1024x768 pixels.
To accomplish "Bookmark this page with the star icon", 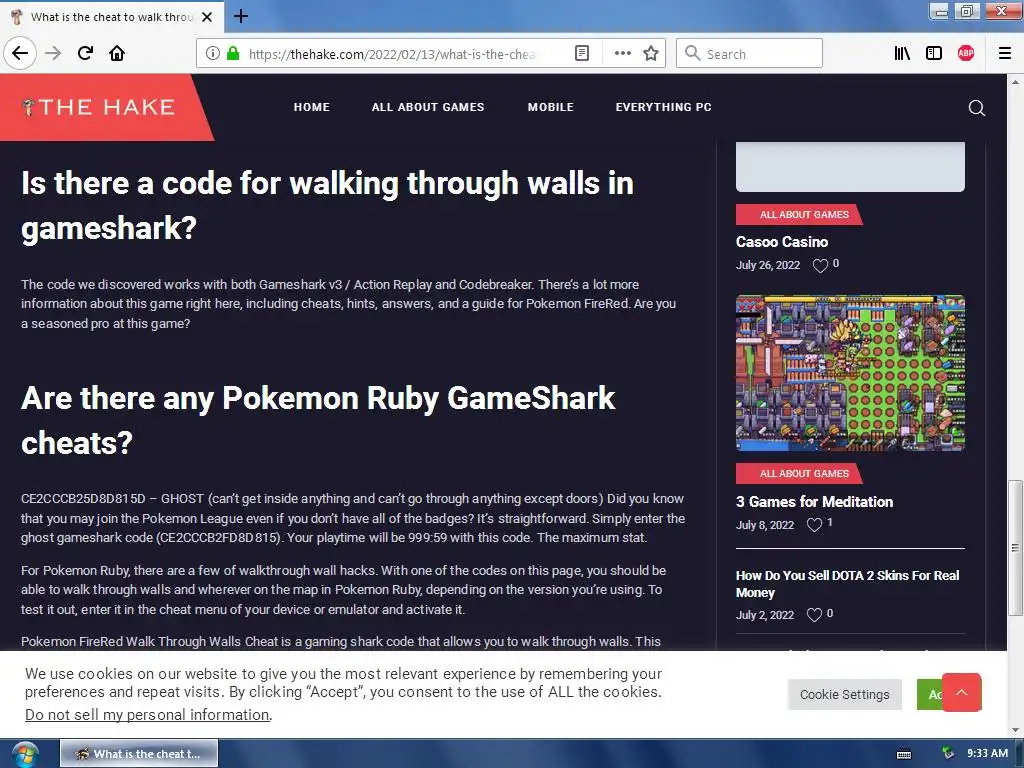I will pos(651,53).
